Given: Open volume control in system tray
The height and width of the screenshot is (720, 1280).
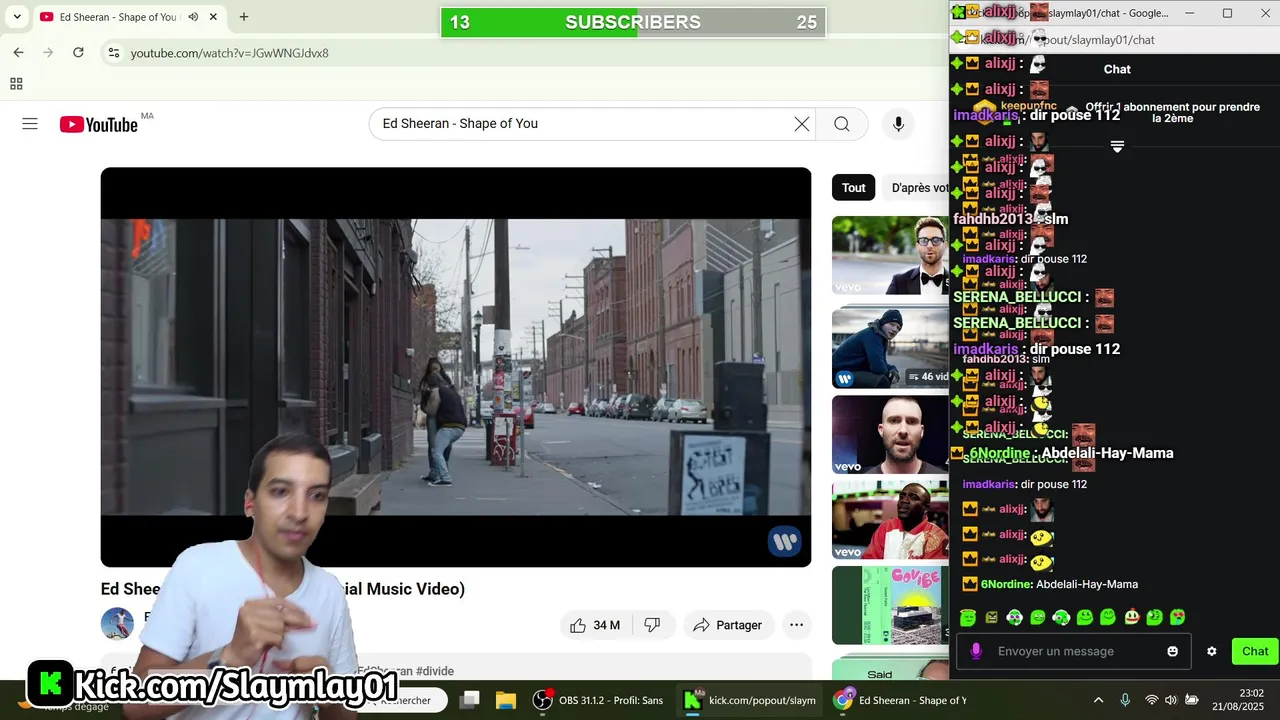Looking at the screenshot, I should [1171, 700].
